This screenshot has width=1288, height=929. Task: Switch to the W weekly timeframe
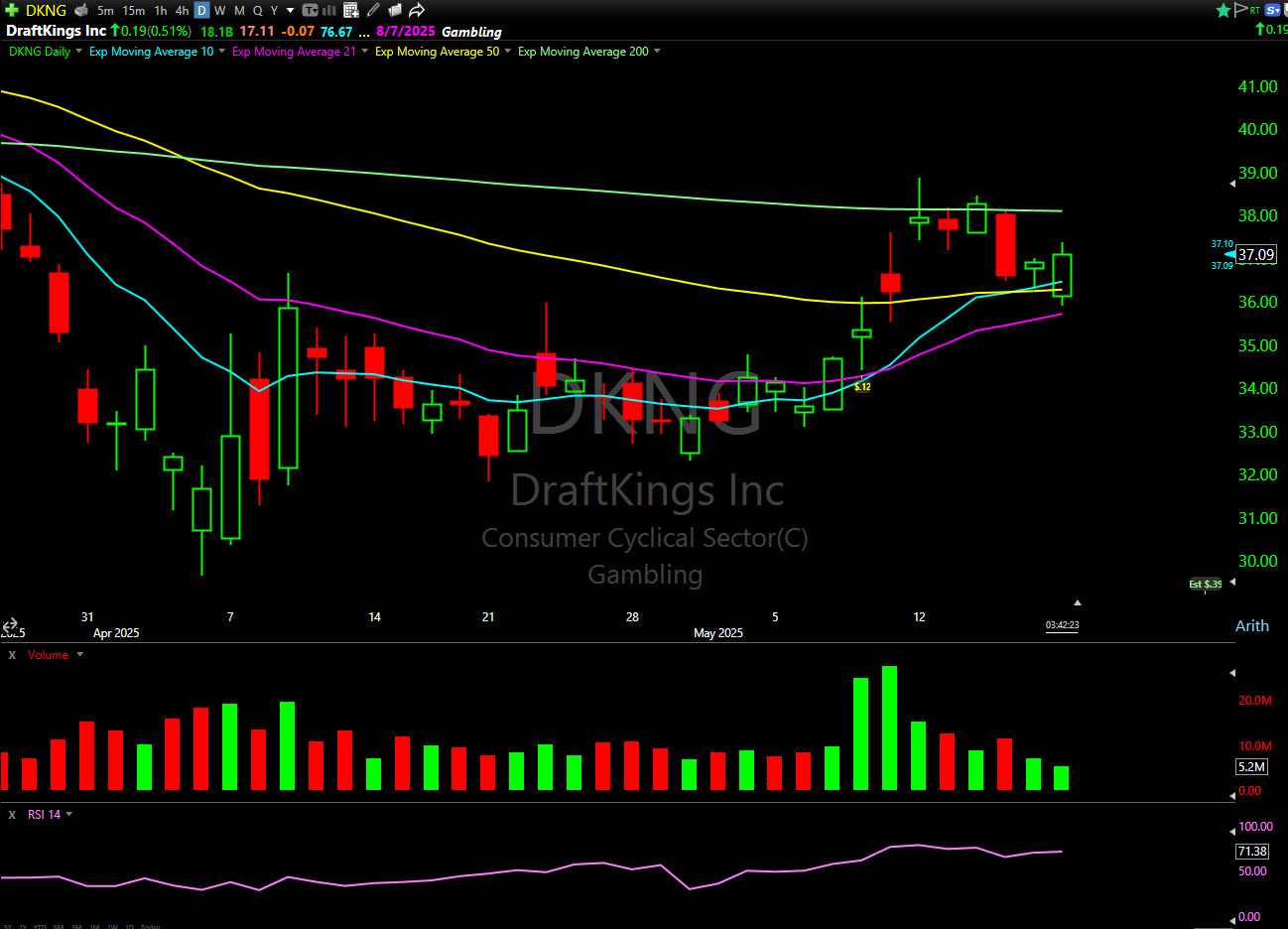pos(220,11)
